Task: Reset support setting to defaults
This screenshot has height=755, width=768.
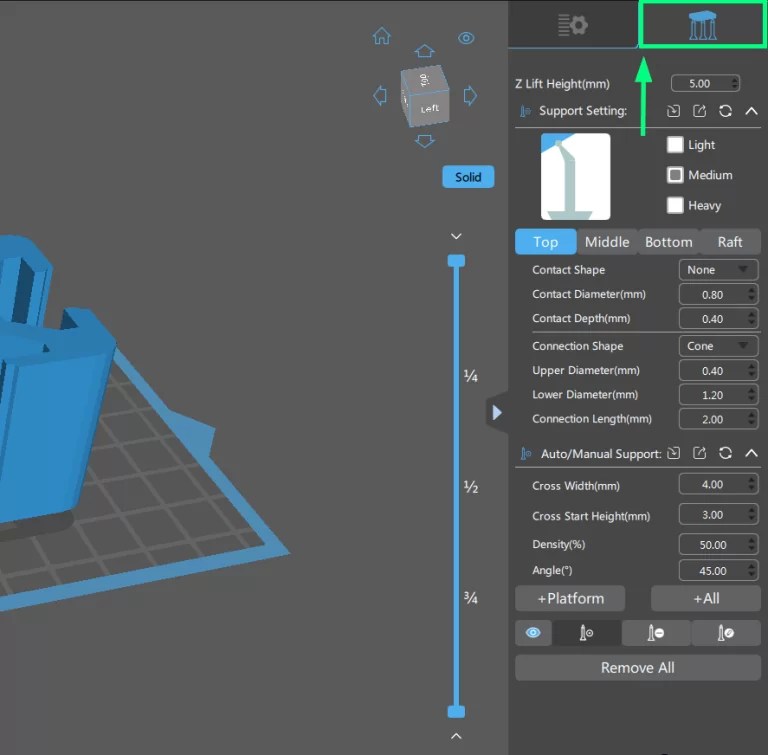Action: [725, 111]
